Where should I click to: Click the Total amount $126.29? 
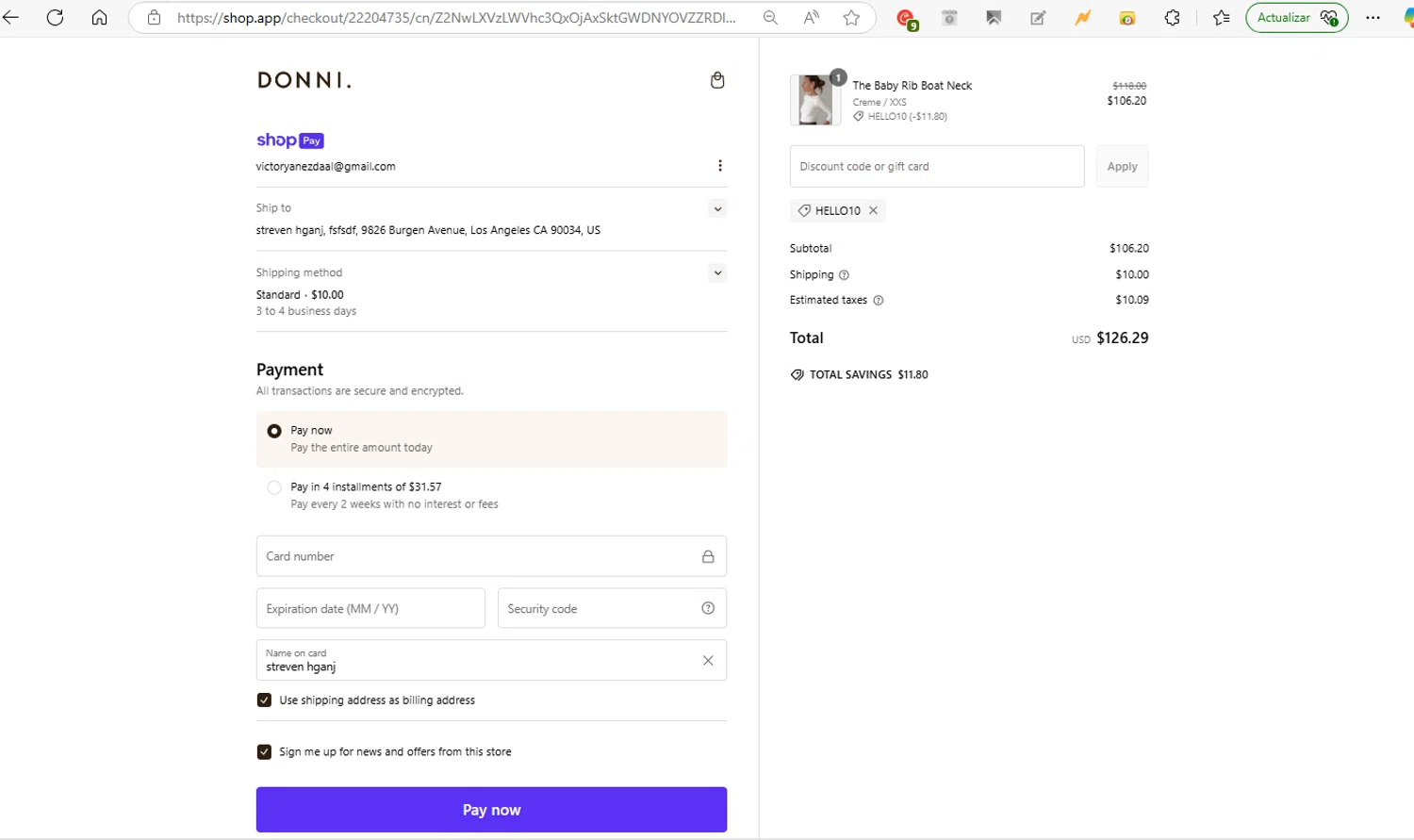tap(1122, 338)
